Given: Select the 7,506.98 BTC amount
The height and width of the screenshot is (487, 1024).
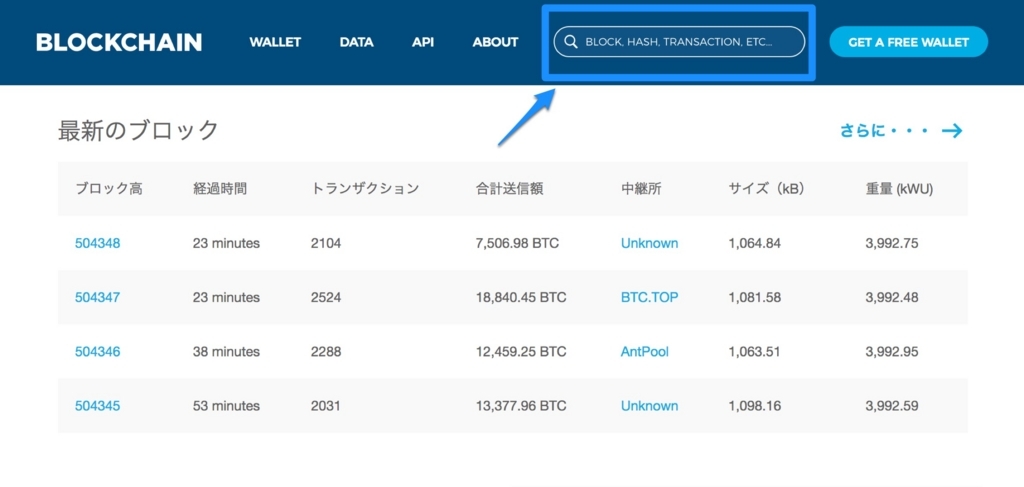Looking at the screenshot, I should tap(517, 244).
